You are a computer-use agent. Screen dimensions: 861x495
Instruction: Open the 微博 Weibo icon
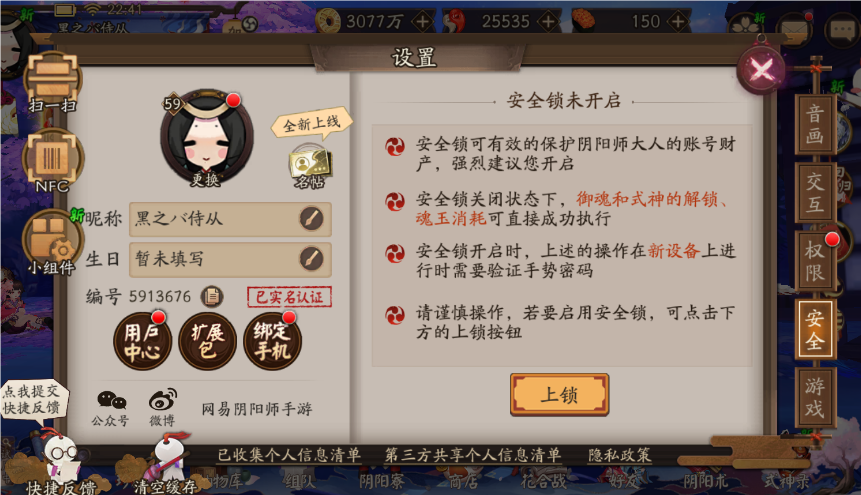pyautogui.click(x=163, y=407)
